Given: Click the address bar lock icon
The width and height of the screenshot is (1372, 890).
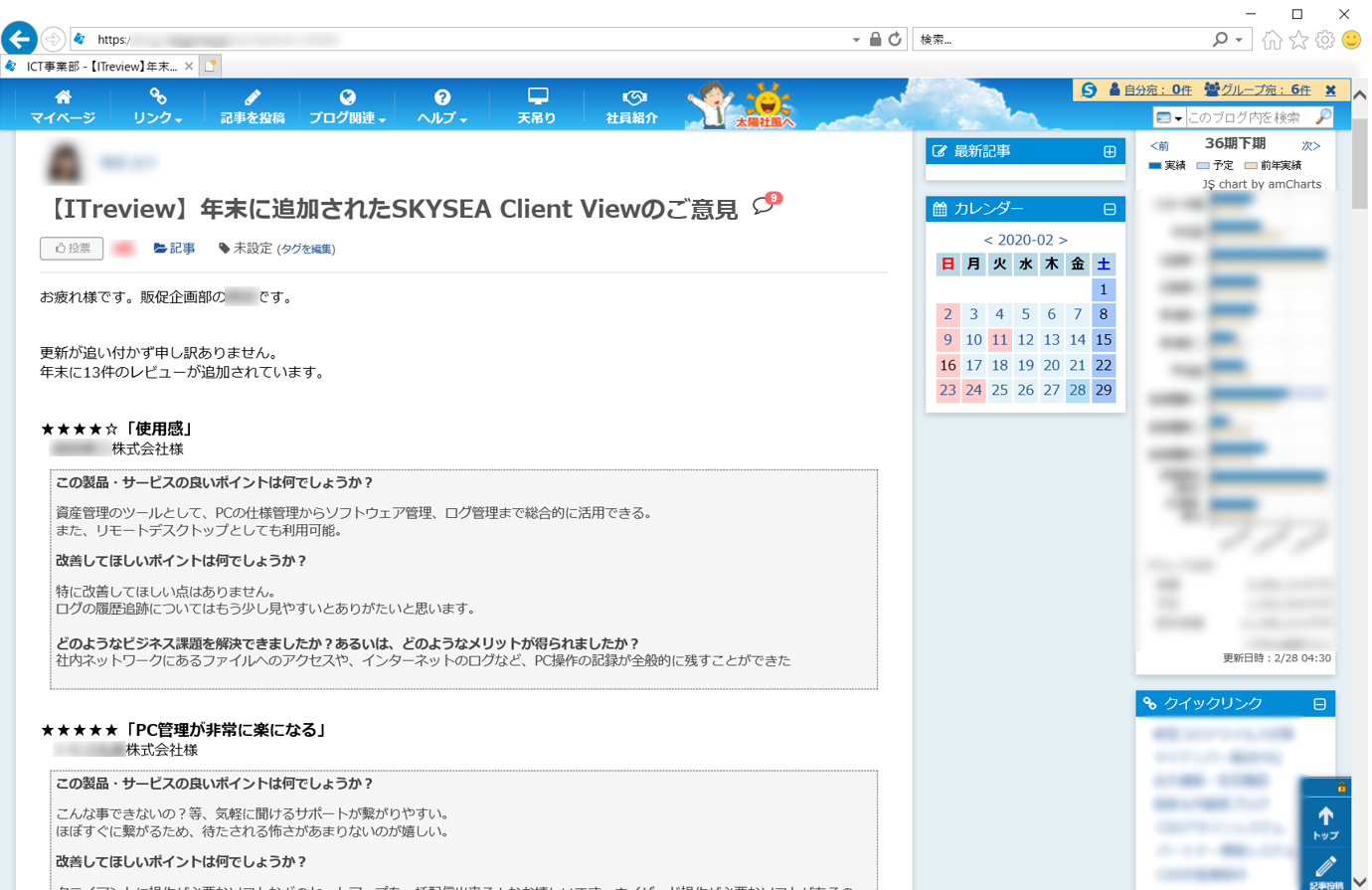Looking at the screenshot, I should [x=875, y=39].
